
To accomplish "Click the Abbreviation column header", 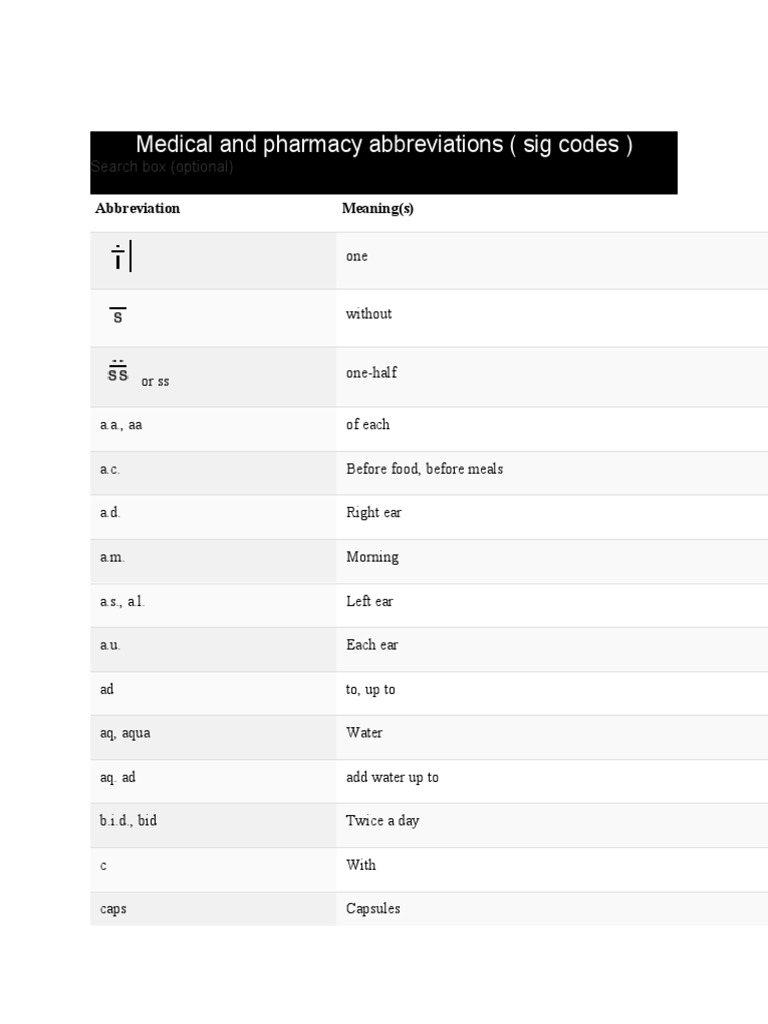I will tap(137, 209).
